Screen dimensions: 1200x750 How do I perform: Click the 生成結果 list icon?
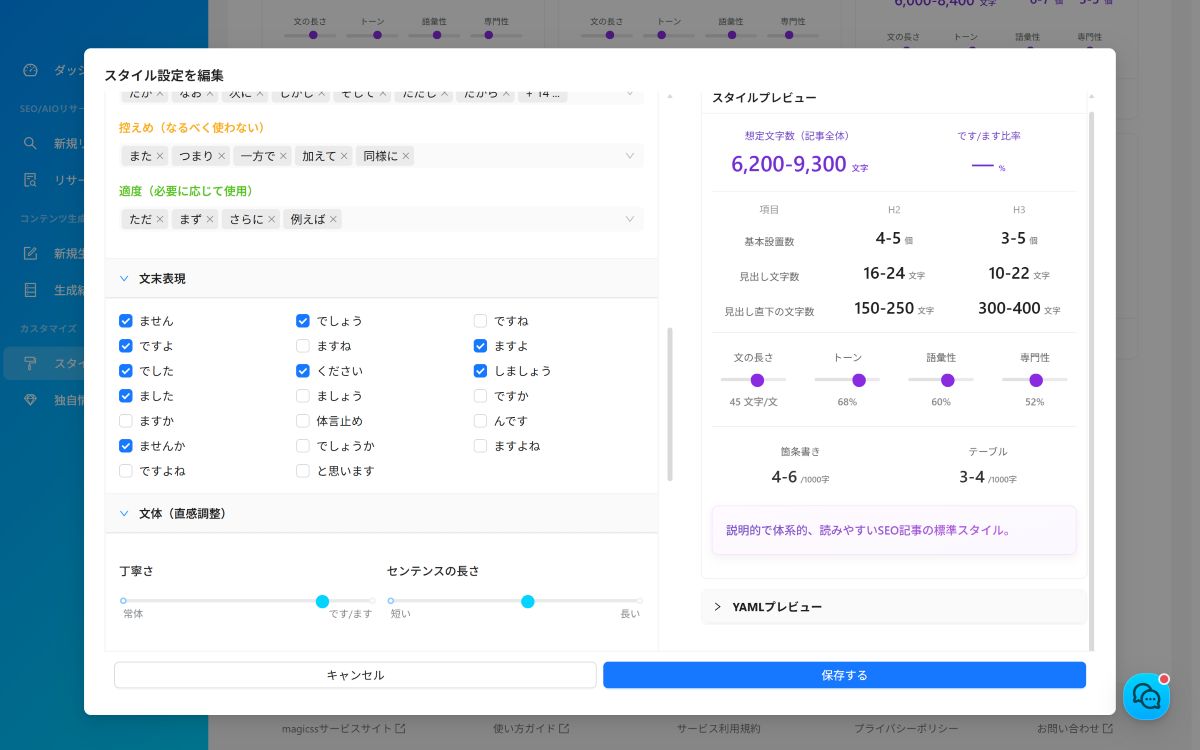click(29, 290)
